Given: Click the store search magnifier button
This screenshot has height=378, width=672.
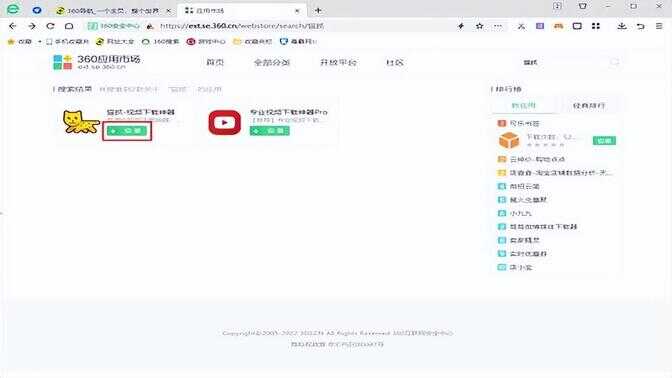Looking at the screenshot, I should pos(615,63).
